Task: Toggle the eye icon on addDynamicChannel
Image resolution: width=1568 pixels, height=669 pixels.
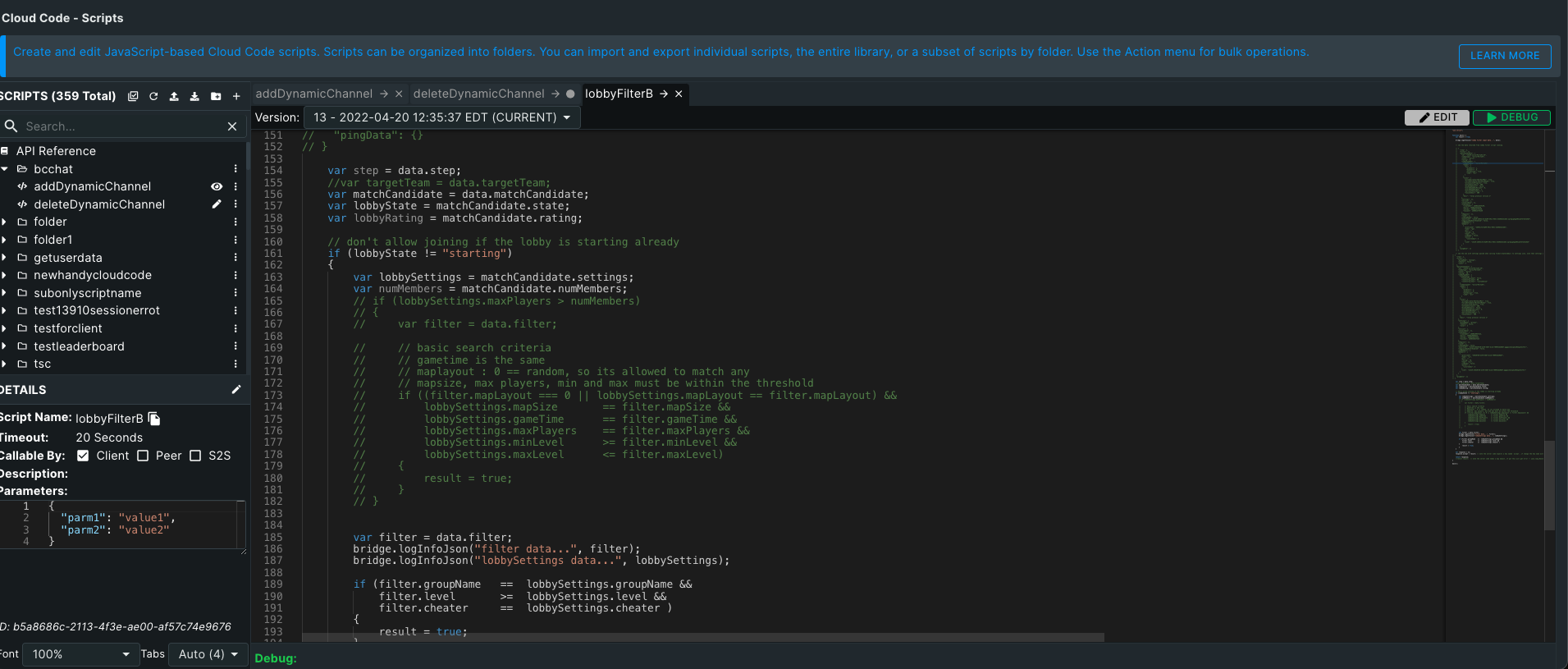Action: (x=217, y=186)
